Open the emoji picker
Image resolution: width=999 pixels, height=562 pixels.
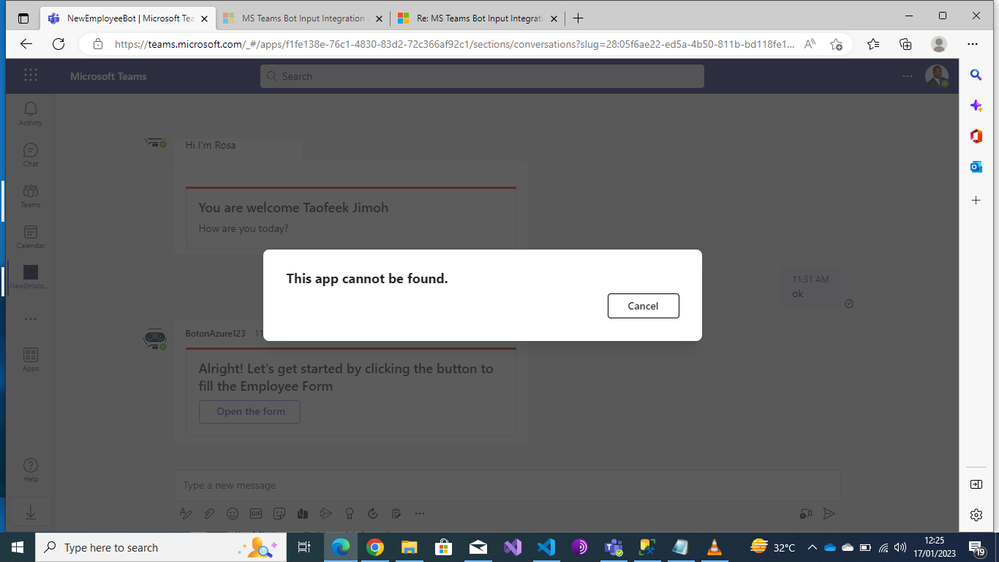click(x=233, y=514)
